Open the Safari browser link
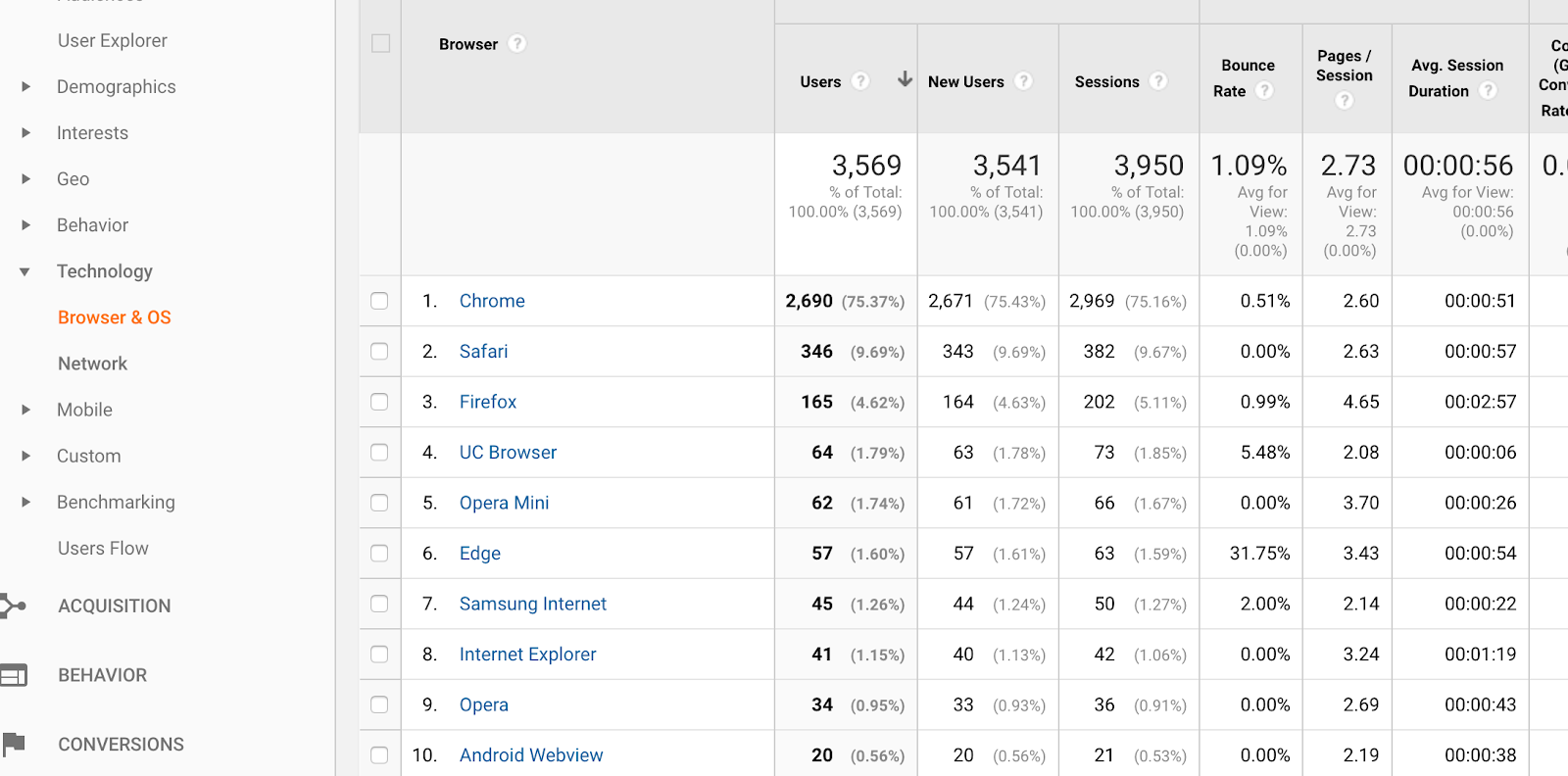 [x=483, y=351]
